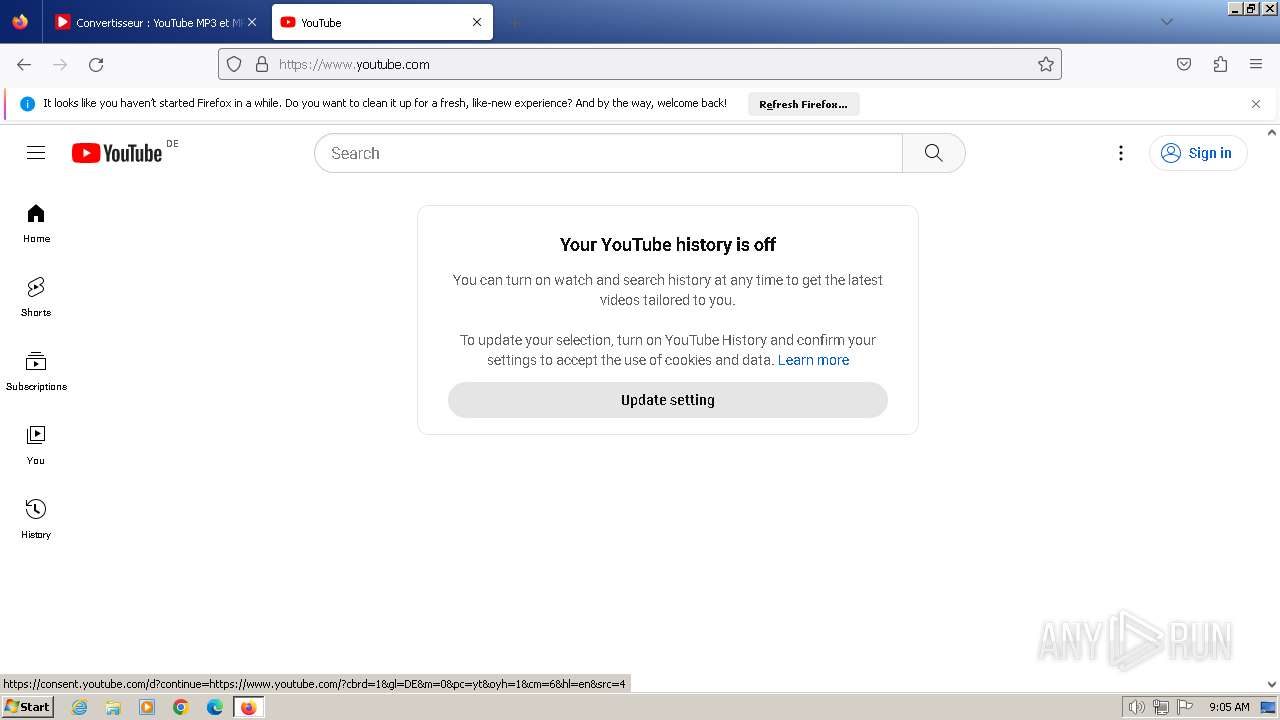1280x720 pixels.
Task: Go back with the browser back arrow
Action: (x=24, y=64)
